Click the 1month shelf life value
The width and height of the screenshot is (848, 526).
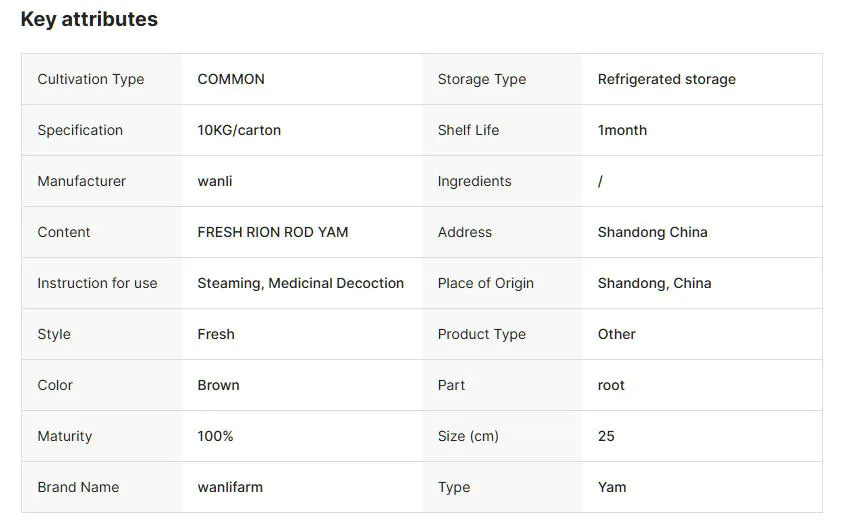pyautogui.click(x=622, y=130)
